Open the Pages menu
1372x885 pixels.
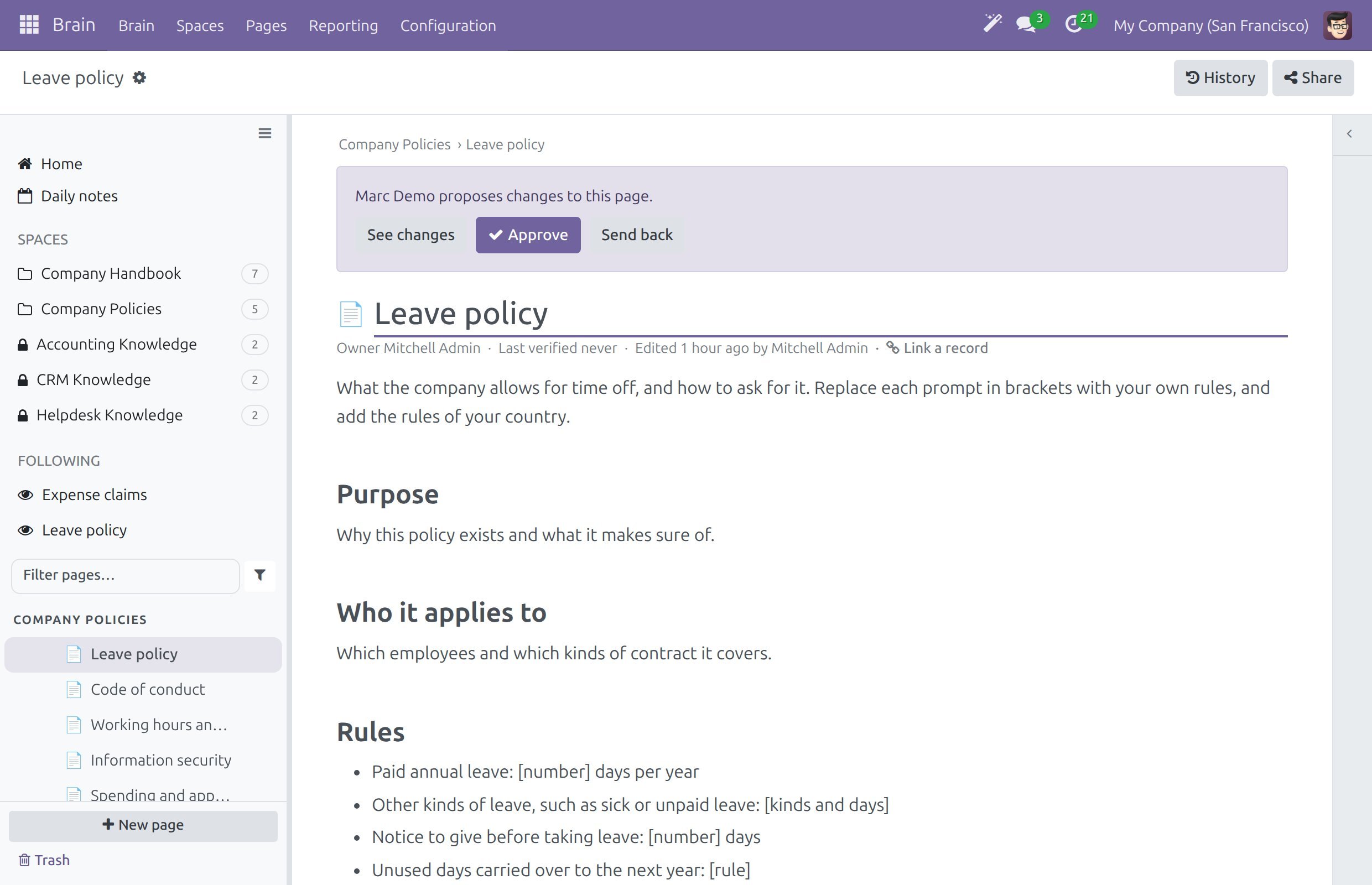(266, 25)
